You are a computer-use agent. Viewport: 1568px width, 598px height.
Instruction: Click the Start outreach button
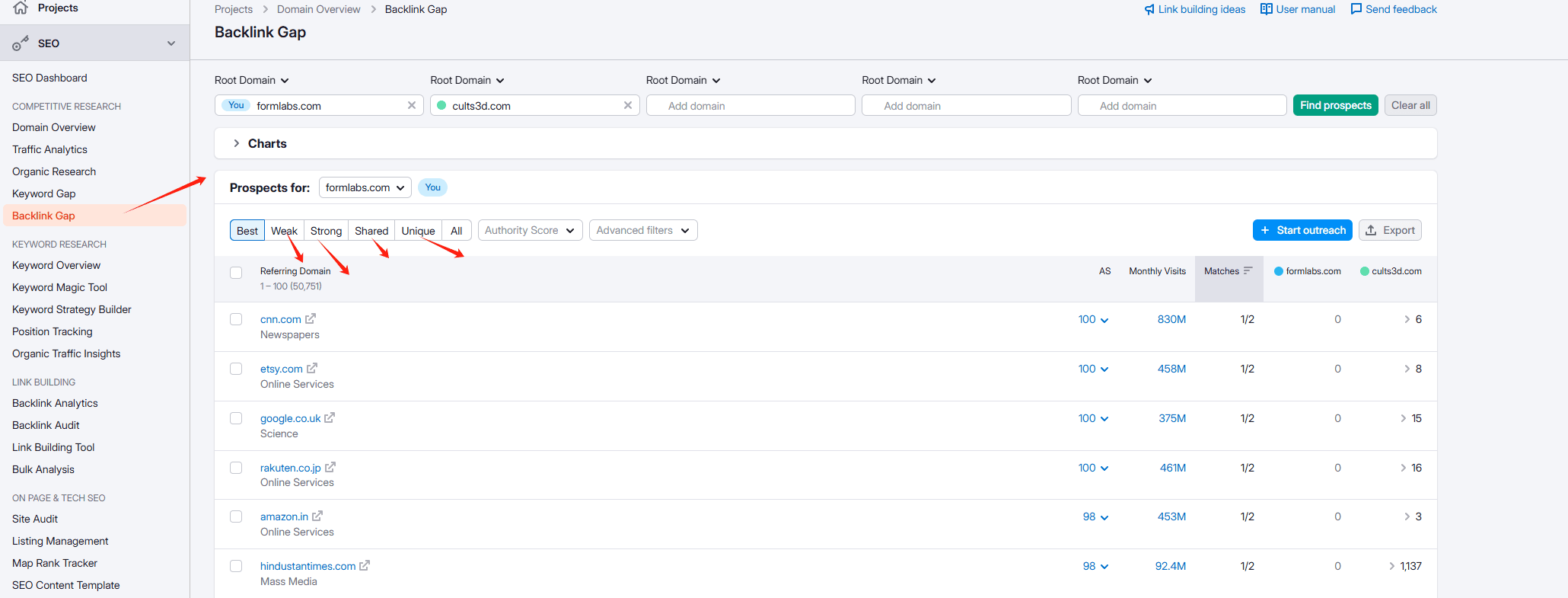[x=1303, y=230]
